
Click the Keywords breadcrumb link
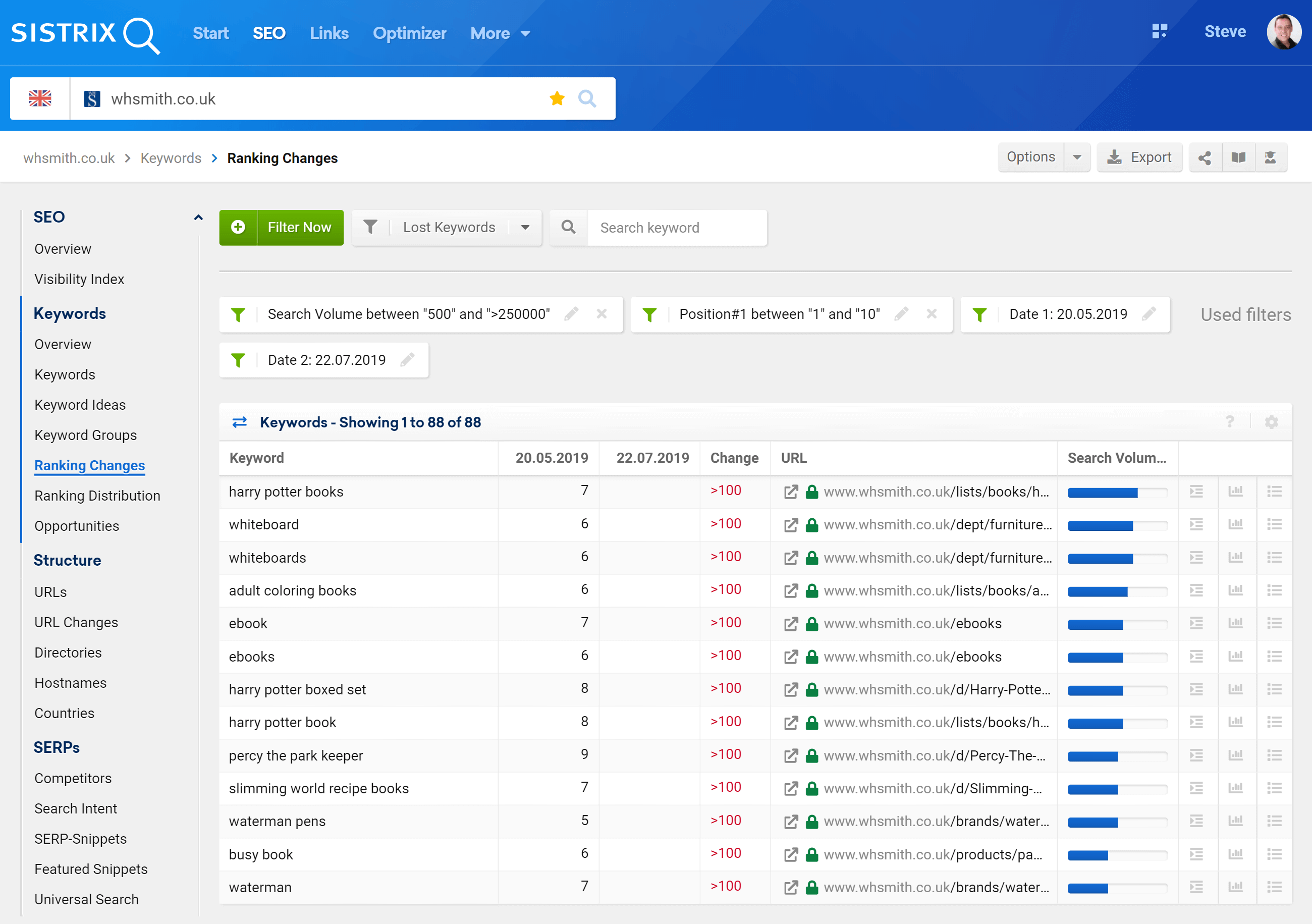point(171,158)
